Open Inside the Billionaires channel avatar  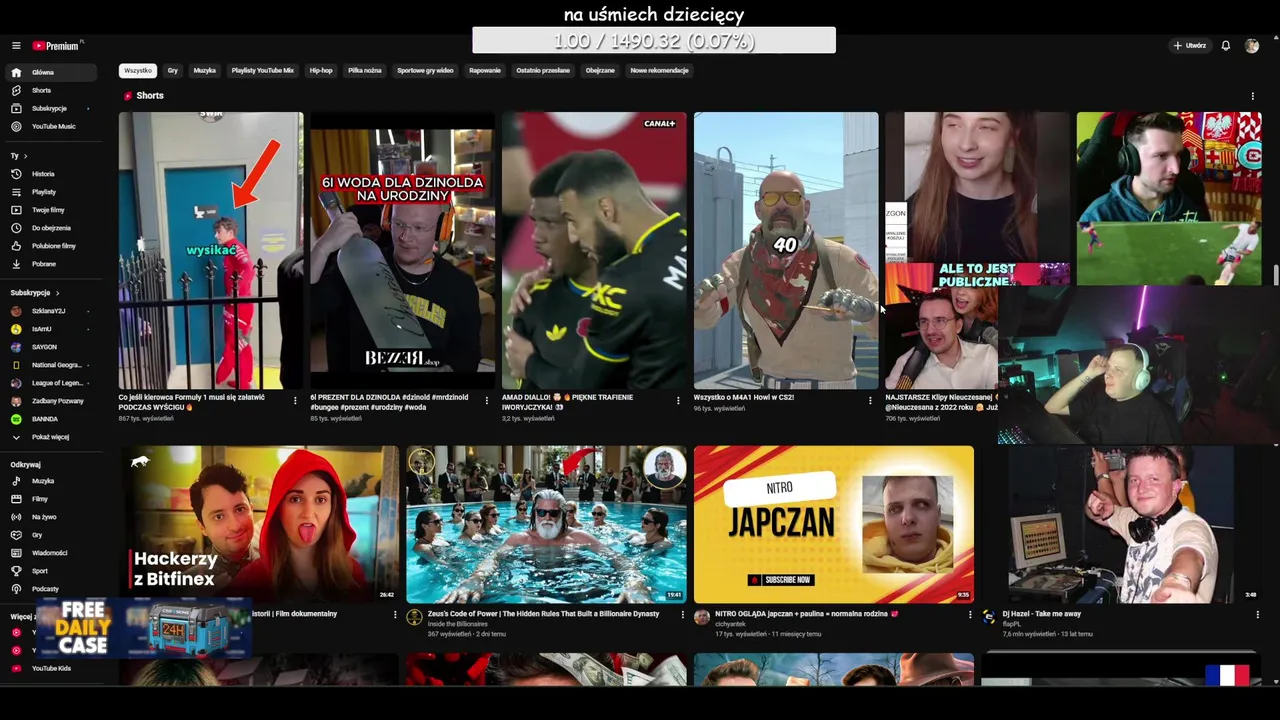click(414, 618)
